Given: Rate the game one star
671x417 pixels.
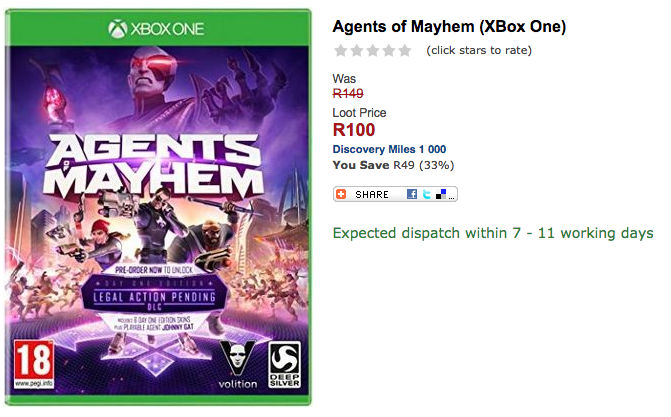Looking at the screenshot, I should coord(341,50).
